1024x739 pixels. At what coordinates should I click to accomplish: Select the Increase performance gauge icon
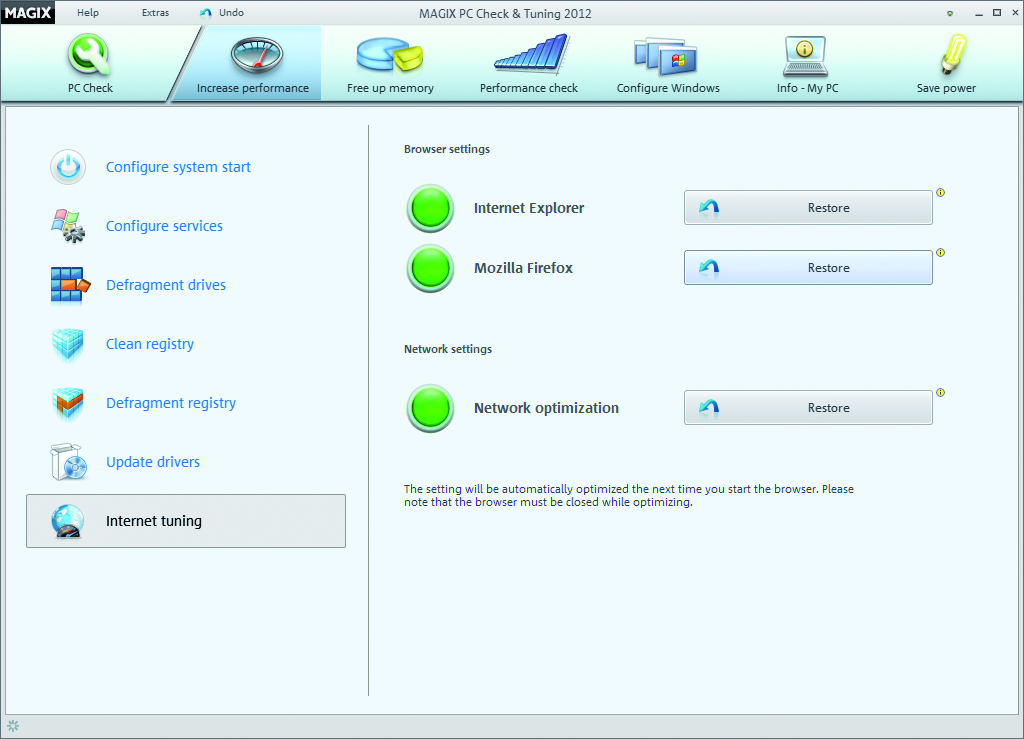[257, 55]
